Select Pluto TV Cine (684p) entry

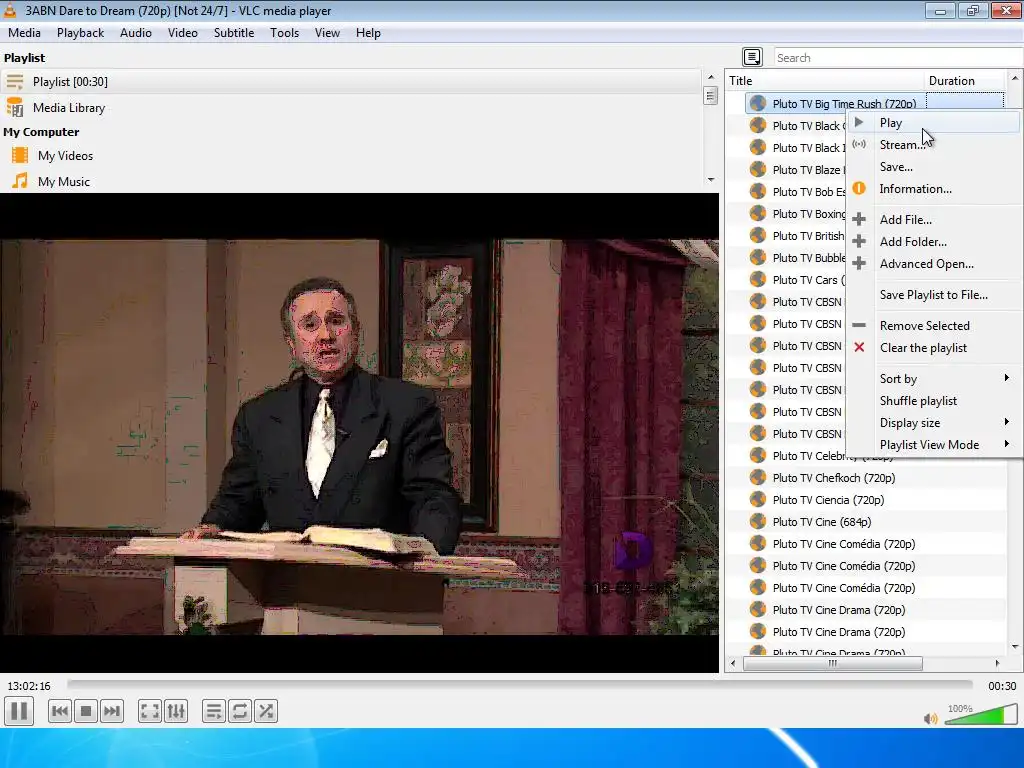822,522
